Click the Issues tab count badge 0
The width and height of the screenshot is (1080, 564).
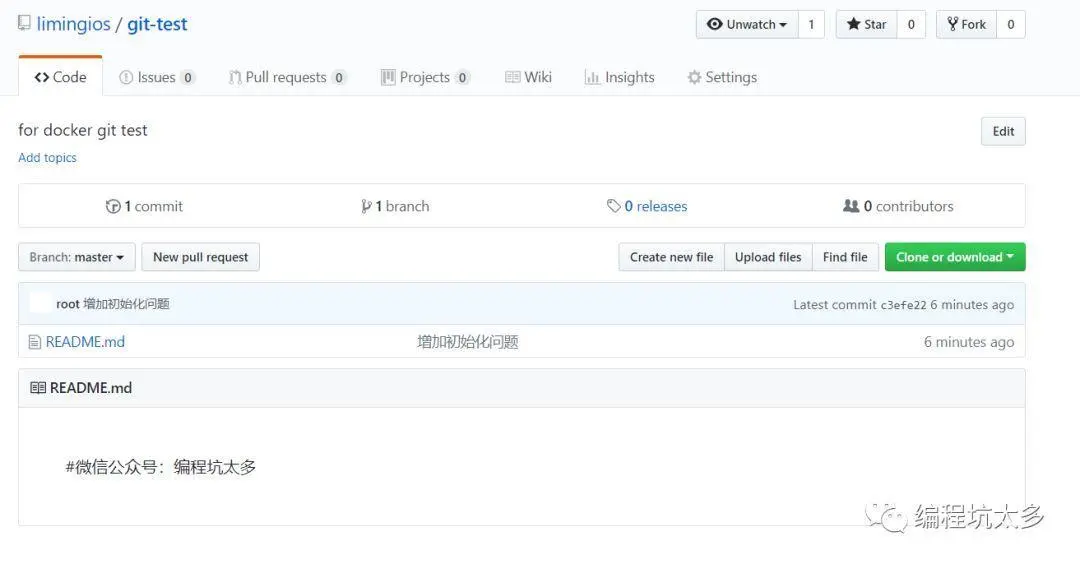click(187, 78)
